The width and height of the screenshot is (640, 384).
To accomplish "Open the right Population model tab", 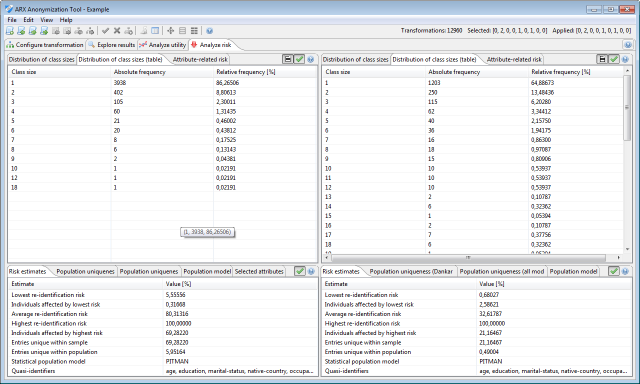I will (573, 271).
